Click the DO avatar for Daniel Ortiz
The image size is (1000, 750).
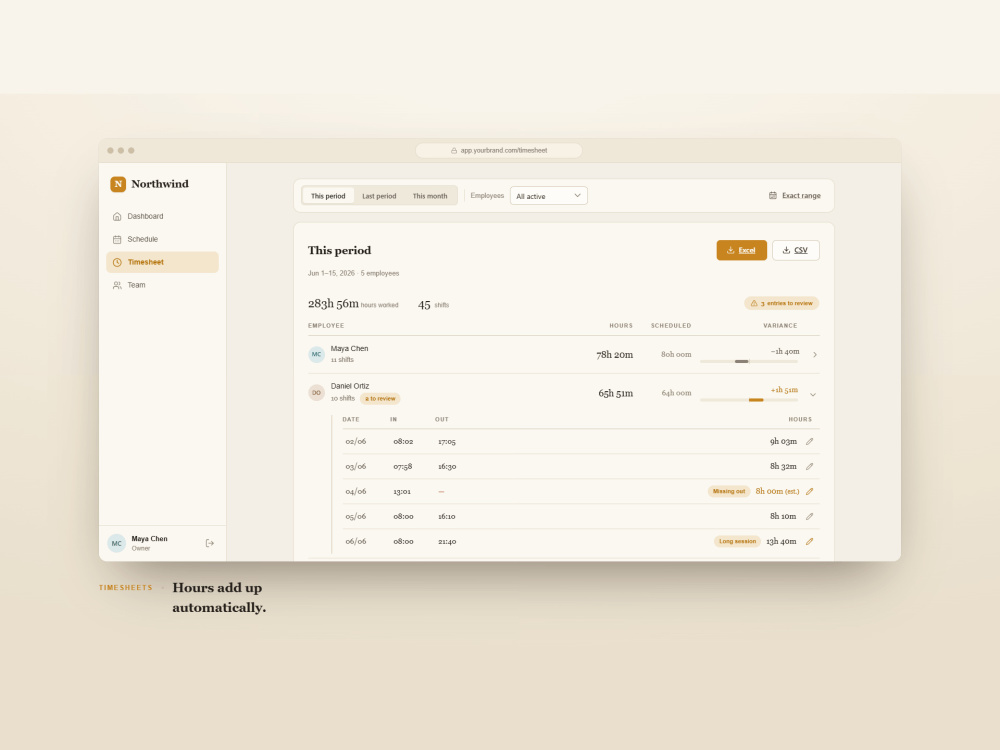316,392
